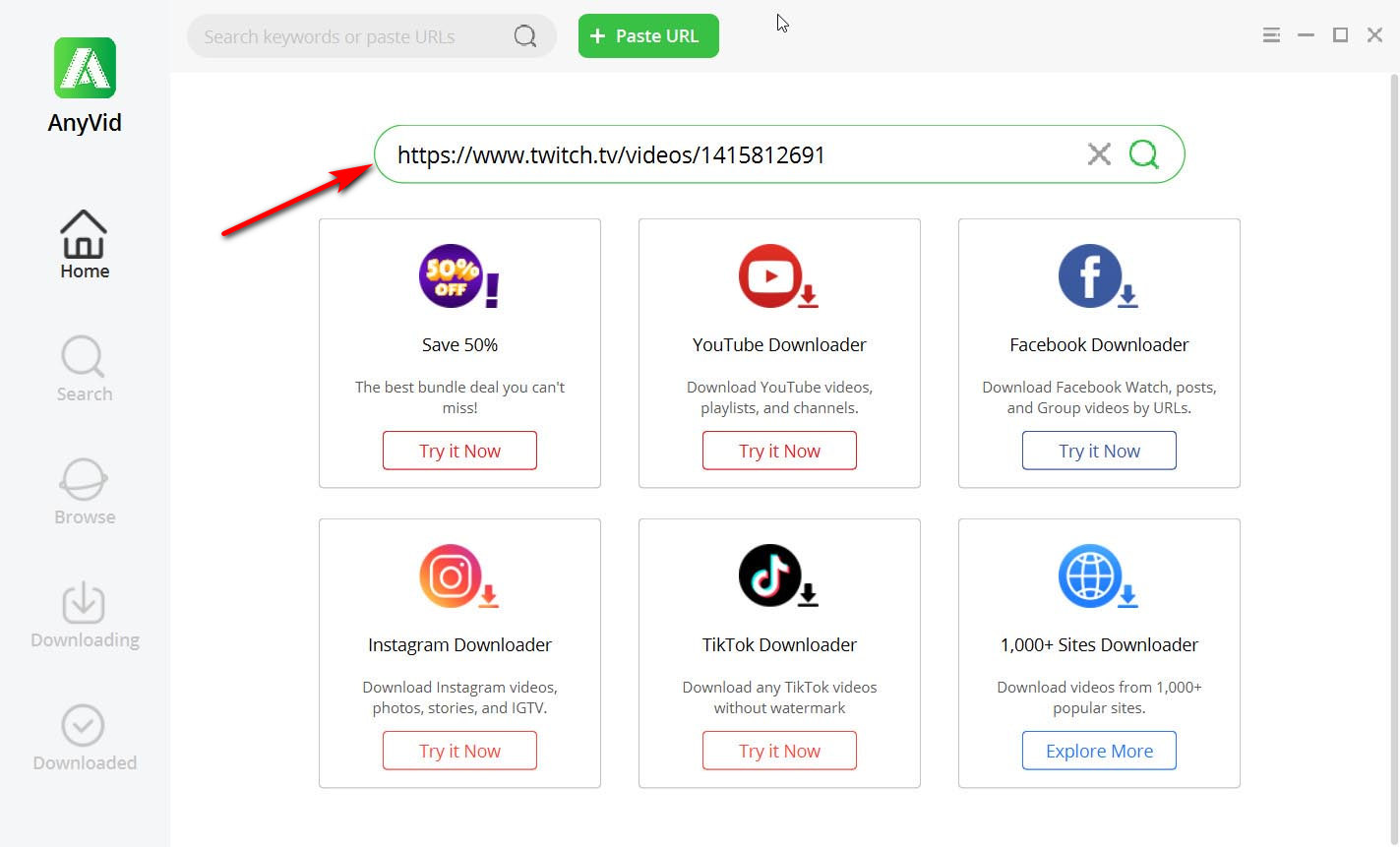The image size is (1400, 847).
Task: Click the Instagram Downloader icon
Action: point(453,576)
